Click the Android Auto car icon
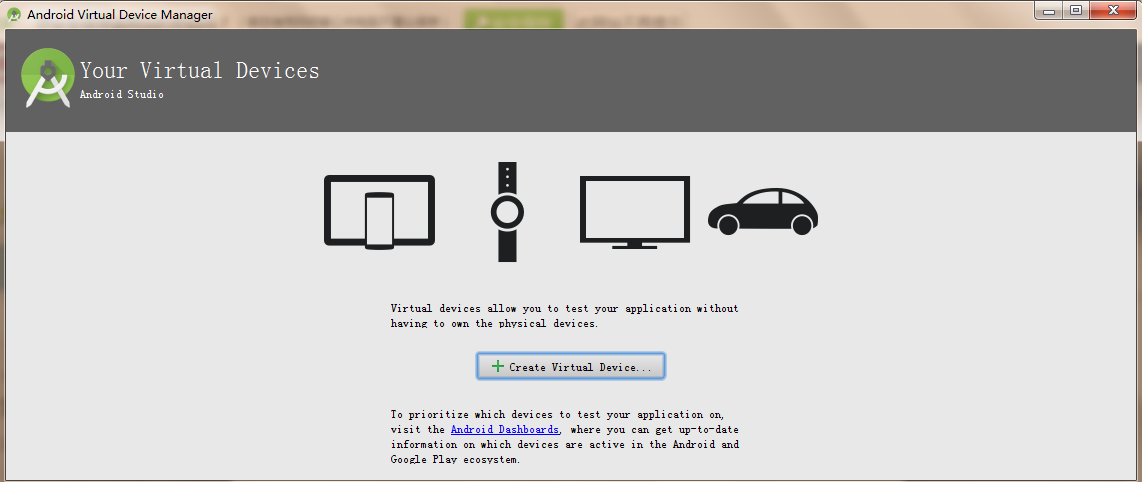 [x=763, y=211]
